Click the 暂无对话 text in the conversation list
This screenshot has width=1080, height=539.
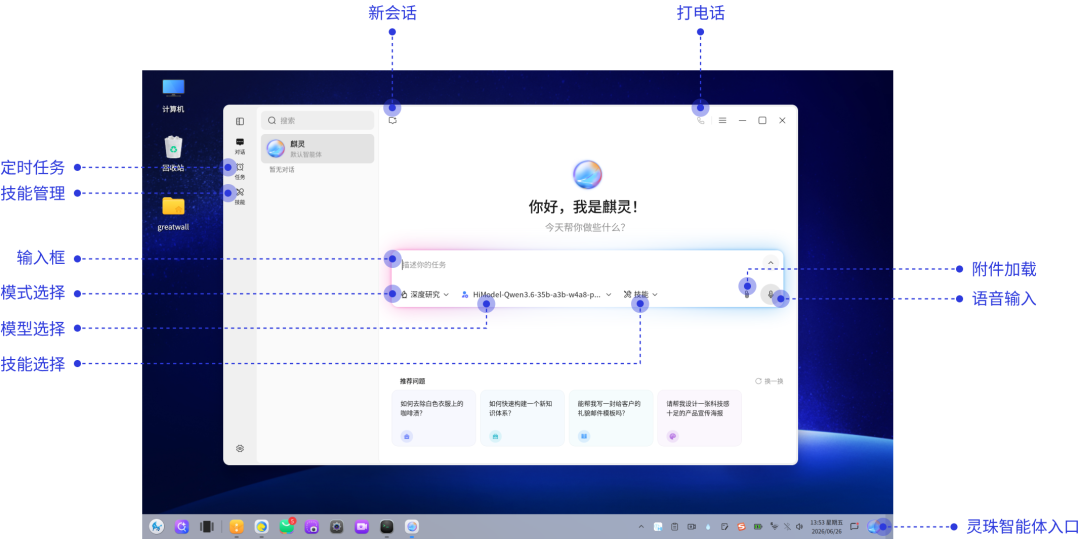coord(281,169)
